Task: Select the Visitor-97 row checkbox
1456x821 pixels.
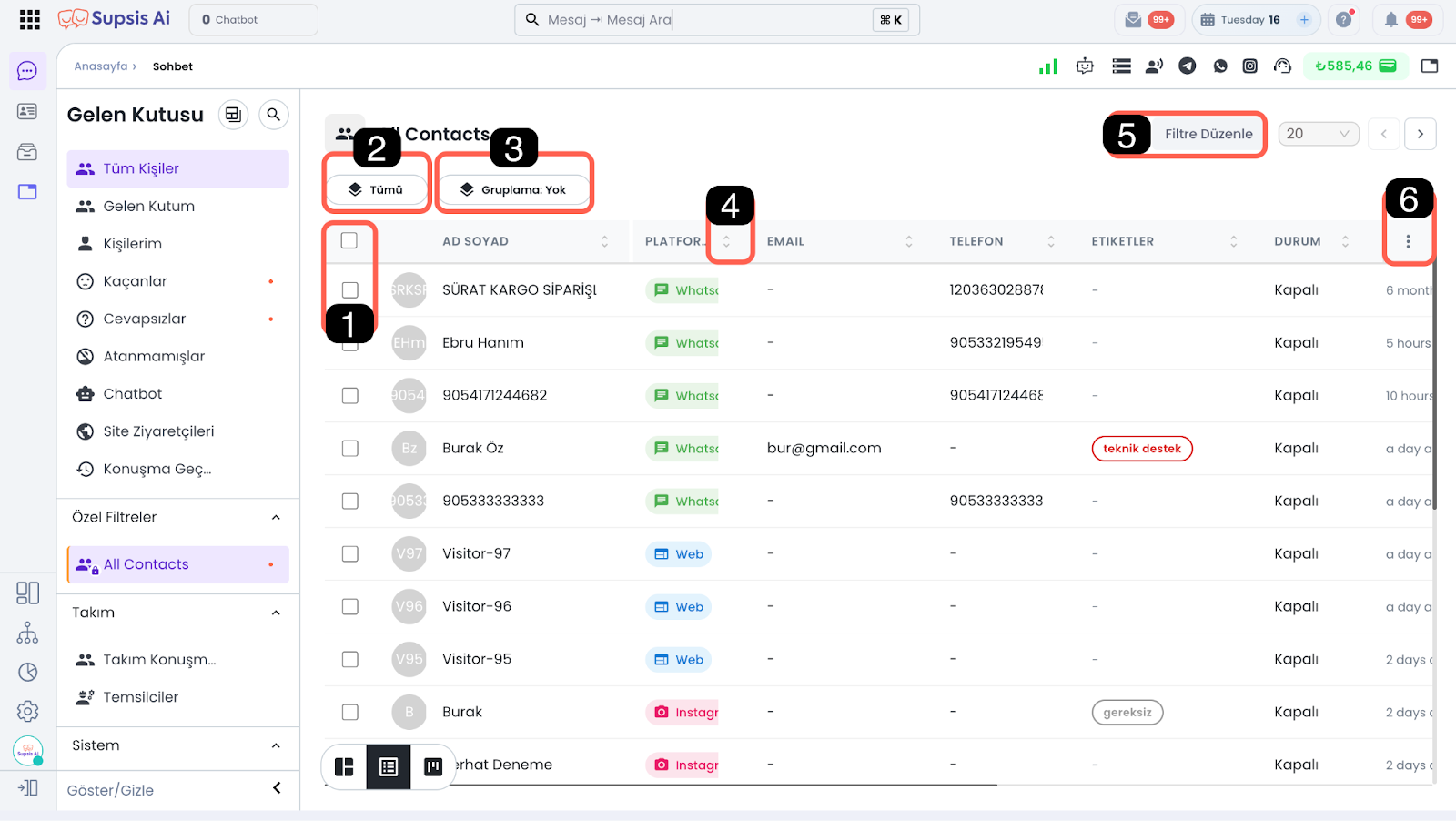Action: point(349,553)
